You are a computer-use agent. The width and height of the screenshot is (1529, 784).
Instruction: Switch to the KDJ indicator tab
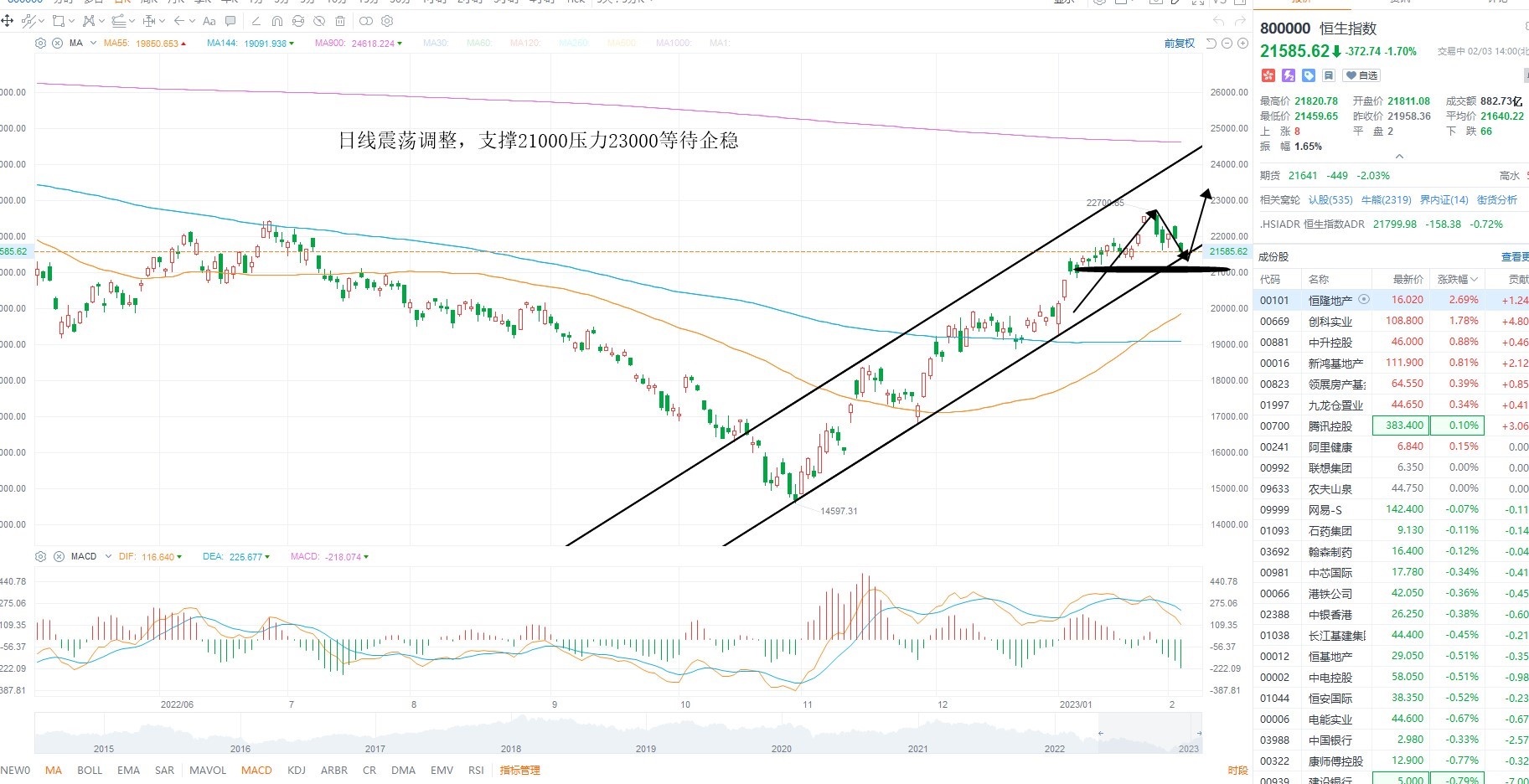click(x=297, y=770)
